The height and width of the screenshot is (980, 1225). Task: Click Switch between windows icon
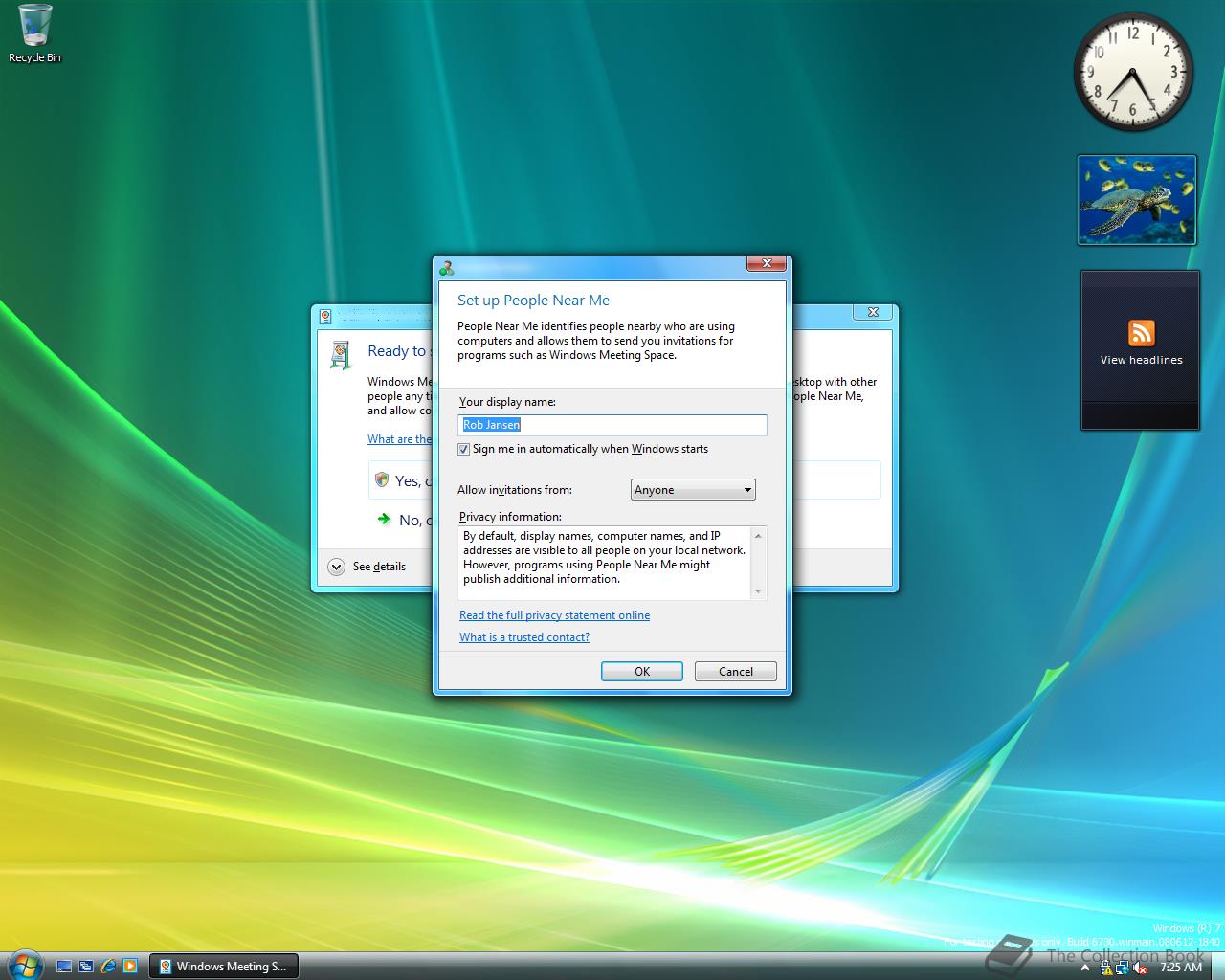coord(87,967)
